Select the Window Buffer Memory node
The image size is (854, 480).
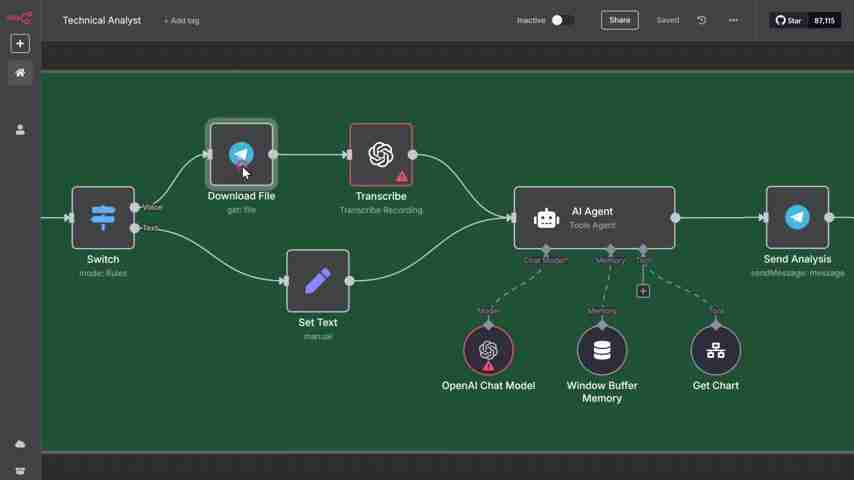coord(602,350)
